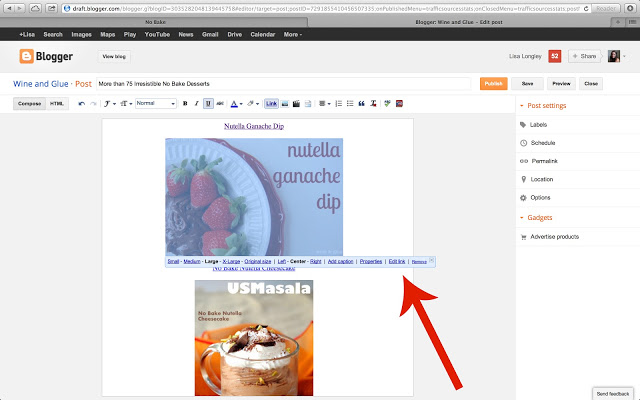Click Remove on image toolbar
The height and width of the screenshot is (400, 640).
419,262
